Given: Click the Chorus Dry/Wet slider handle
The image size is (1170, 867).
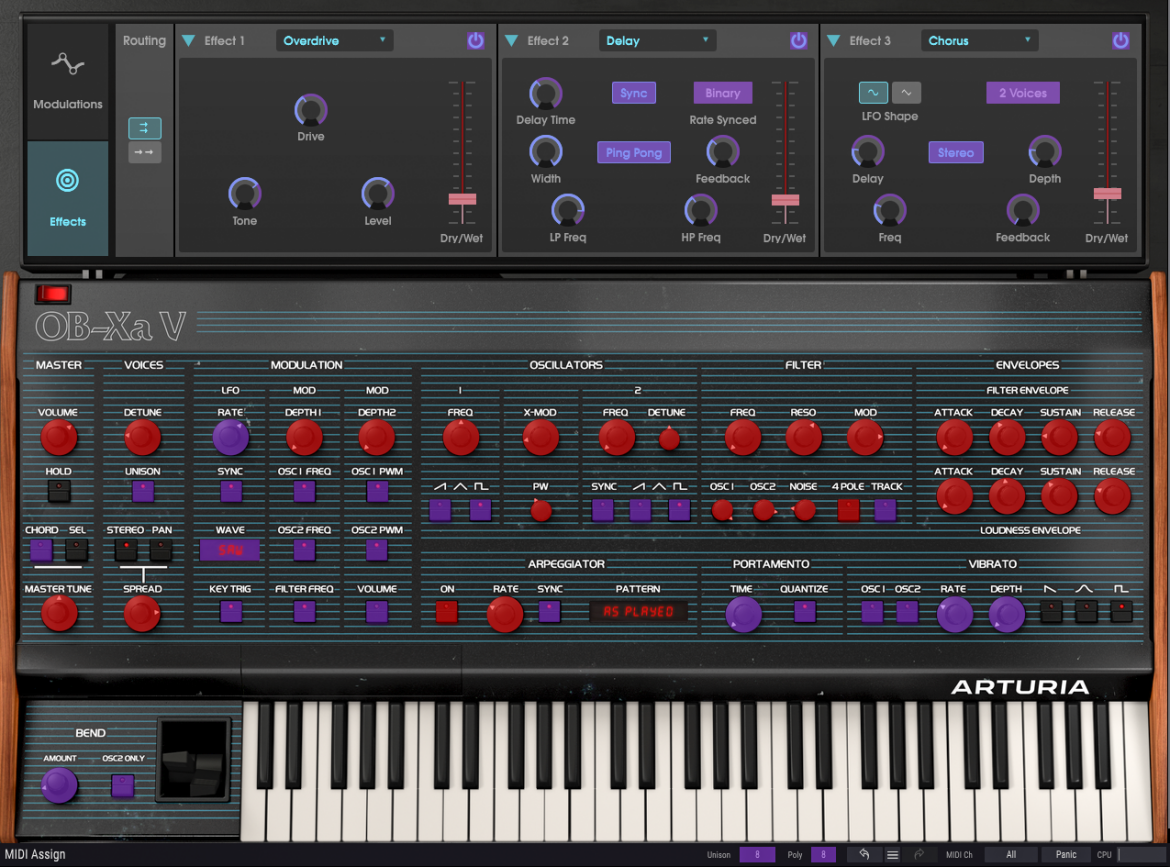Looking at the screenshot, I should click(x=1107, y=194).
